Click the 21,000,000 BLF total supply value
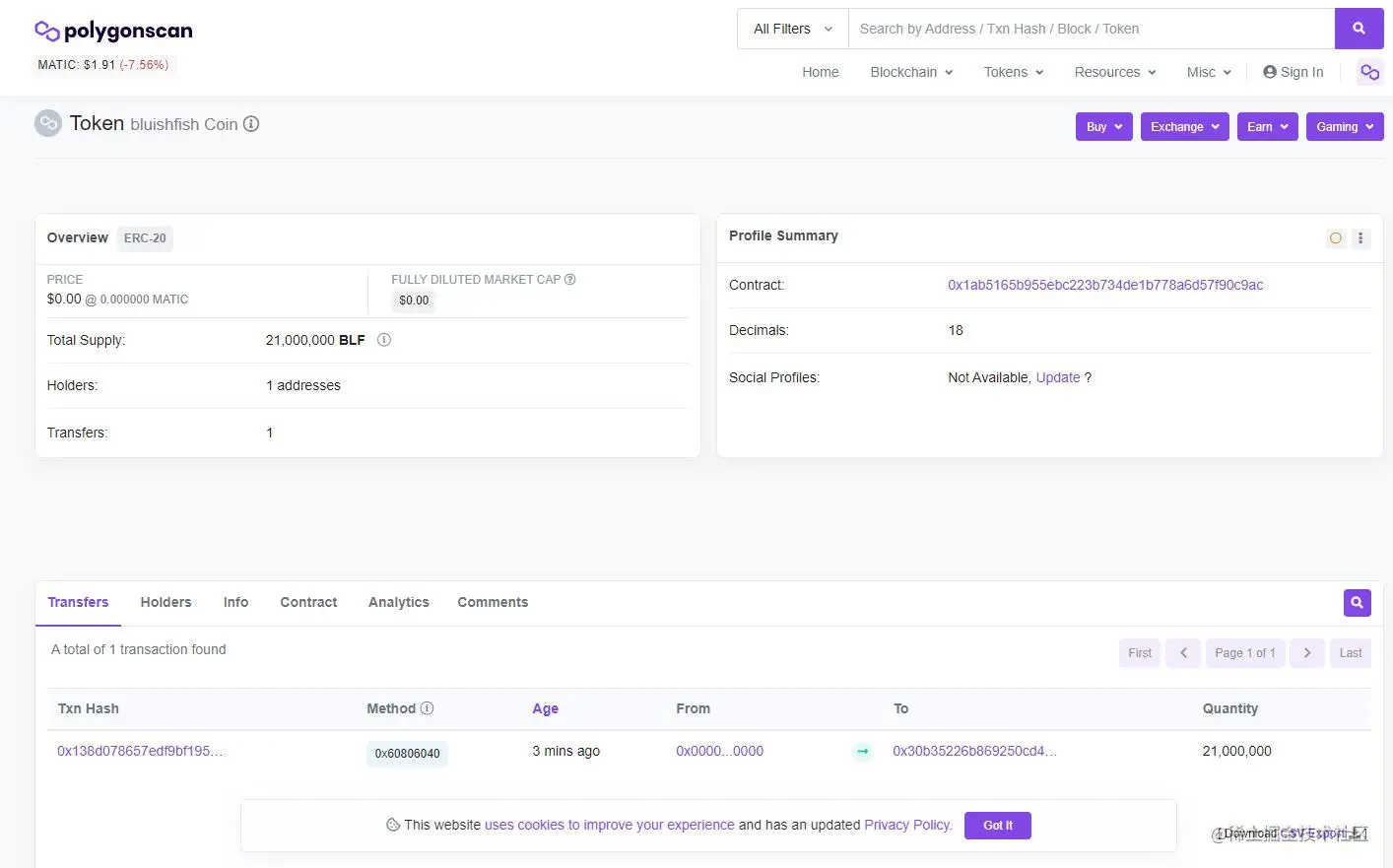Screen dimensions: 1393x868 pyautogui.click(x=315, y=340)
